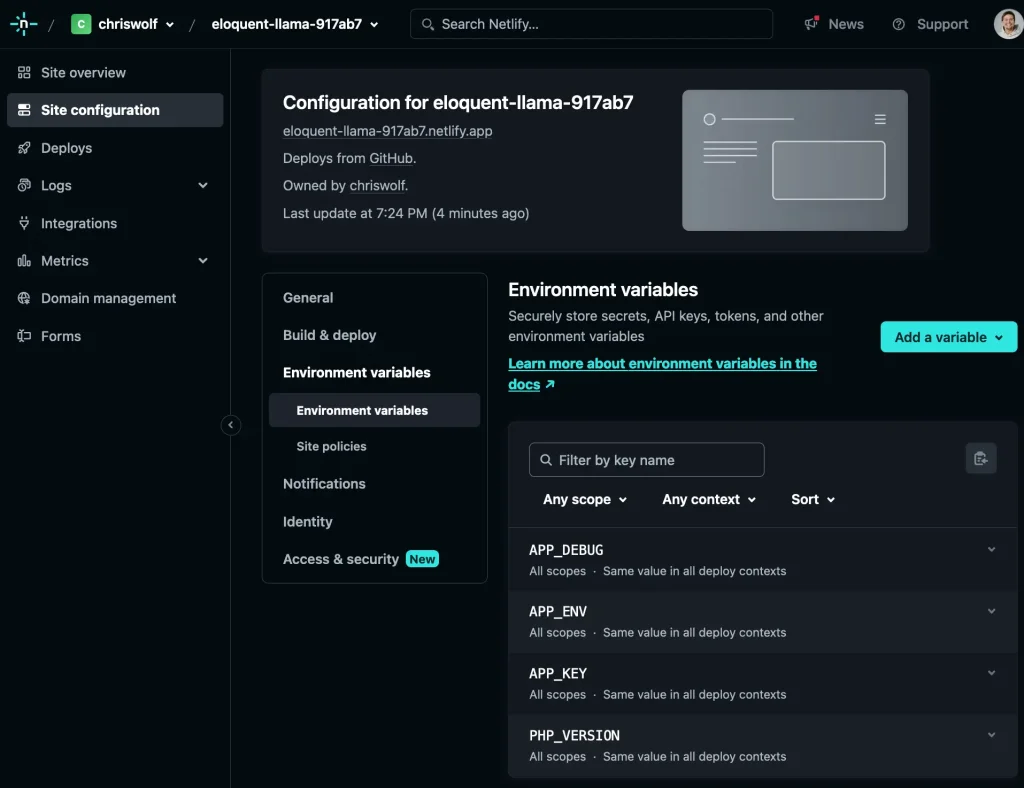Click the import from .env clipboard icon
The width and height of the screenshot is (1024, 788).
point(981,458)
